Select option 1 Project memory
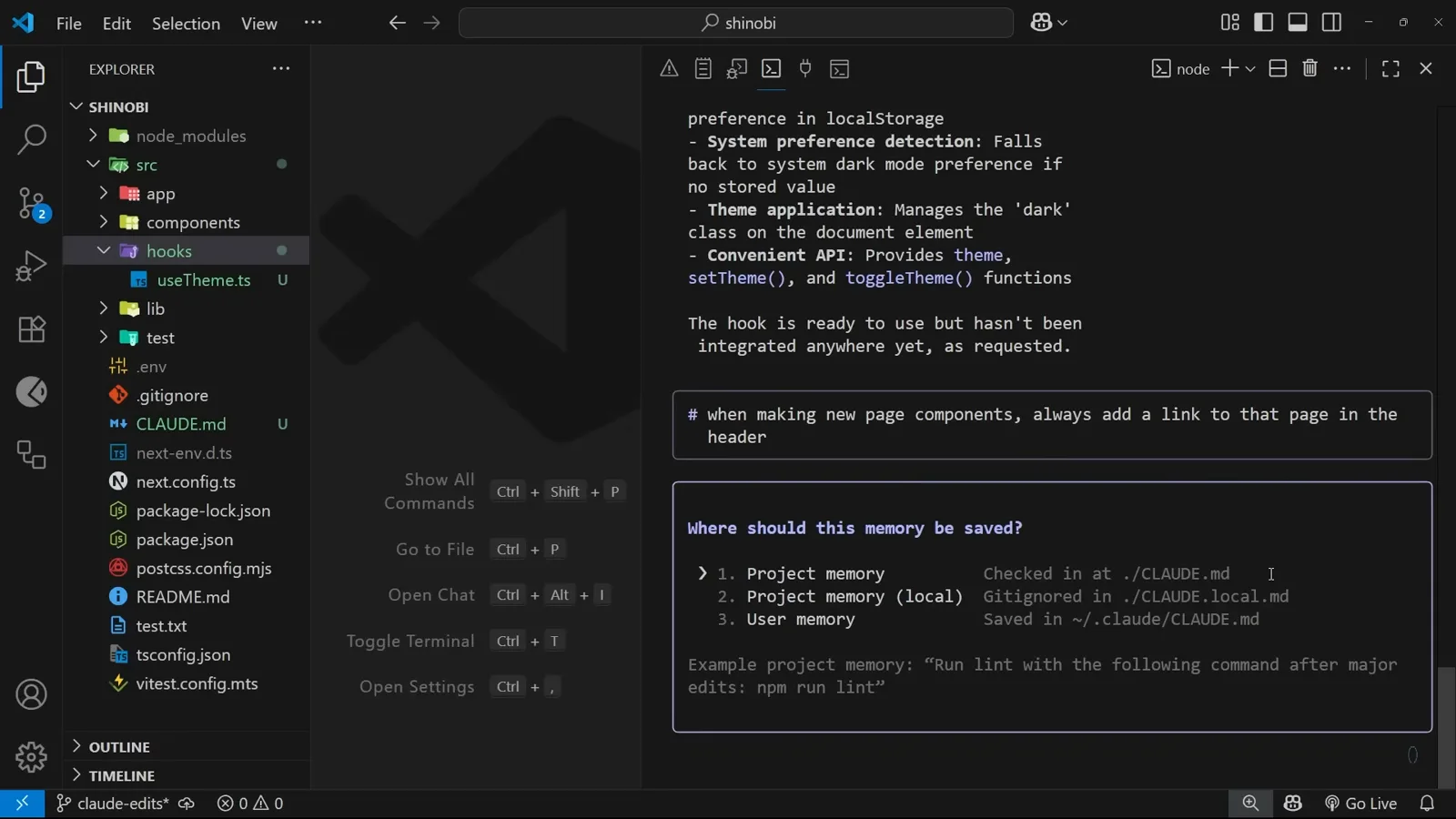The image size is (1456, 819). click(815, 574)
